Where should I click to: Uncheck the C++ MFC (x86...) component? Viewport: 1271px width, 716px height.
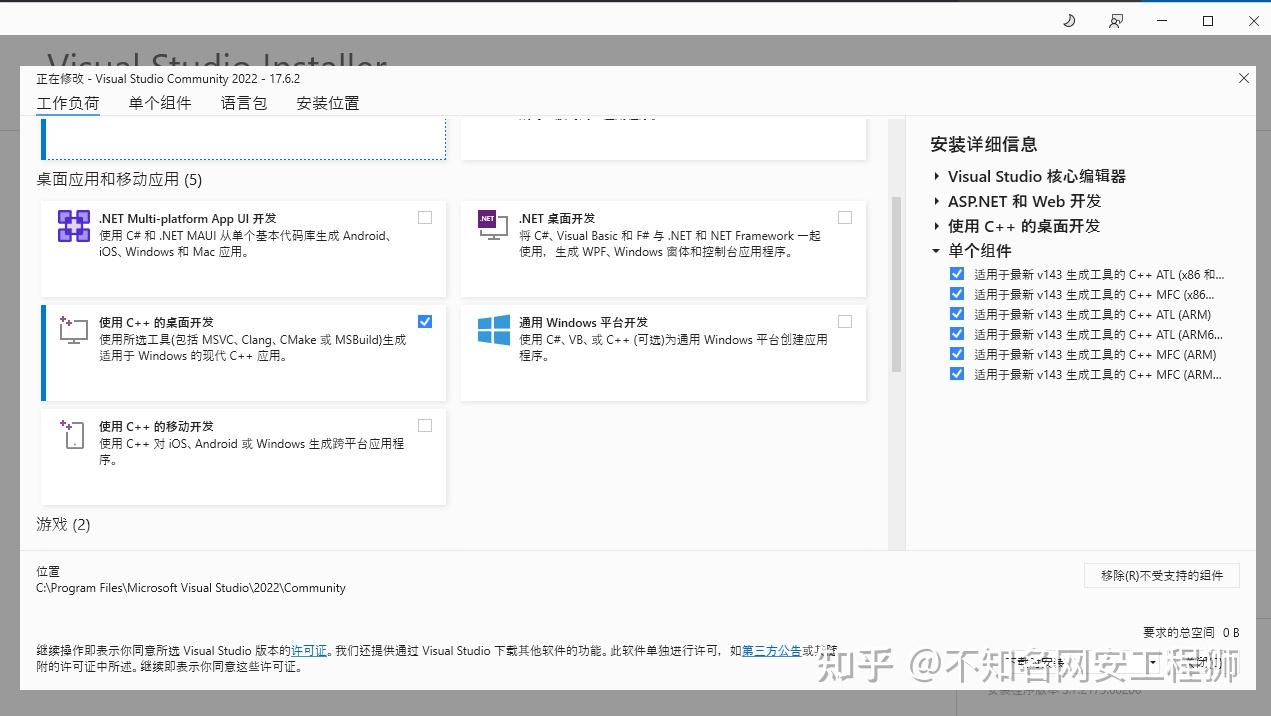coord(957,294)
